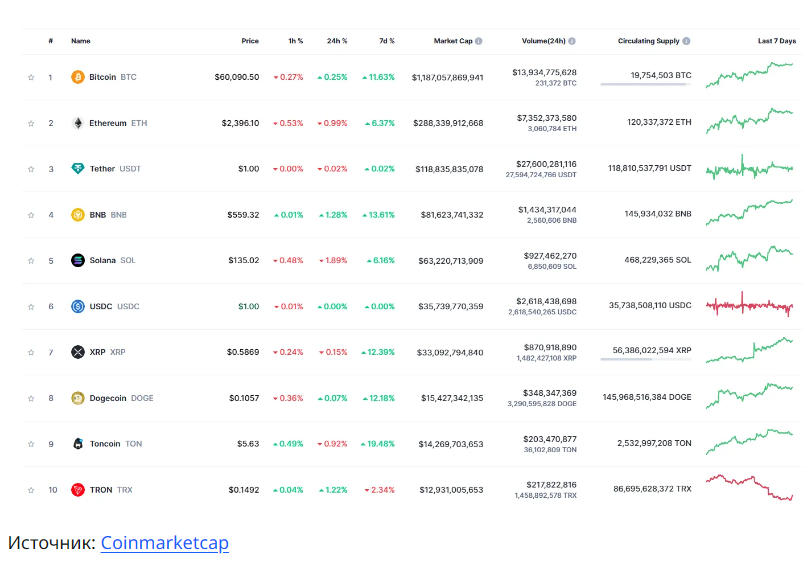Viewport: 812px width, 568px height.
Task: Star Tether to add to watchlist
Action: [x=31, y=169]
